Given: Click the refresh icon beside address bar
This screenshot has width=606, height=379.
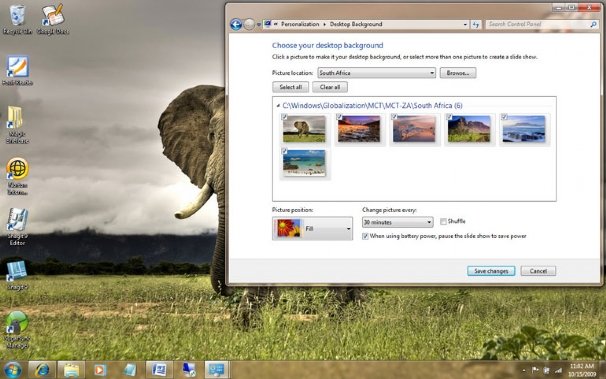Looking at the screenshot, I should [x=476, y=24].
